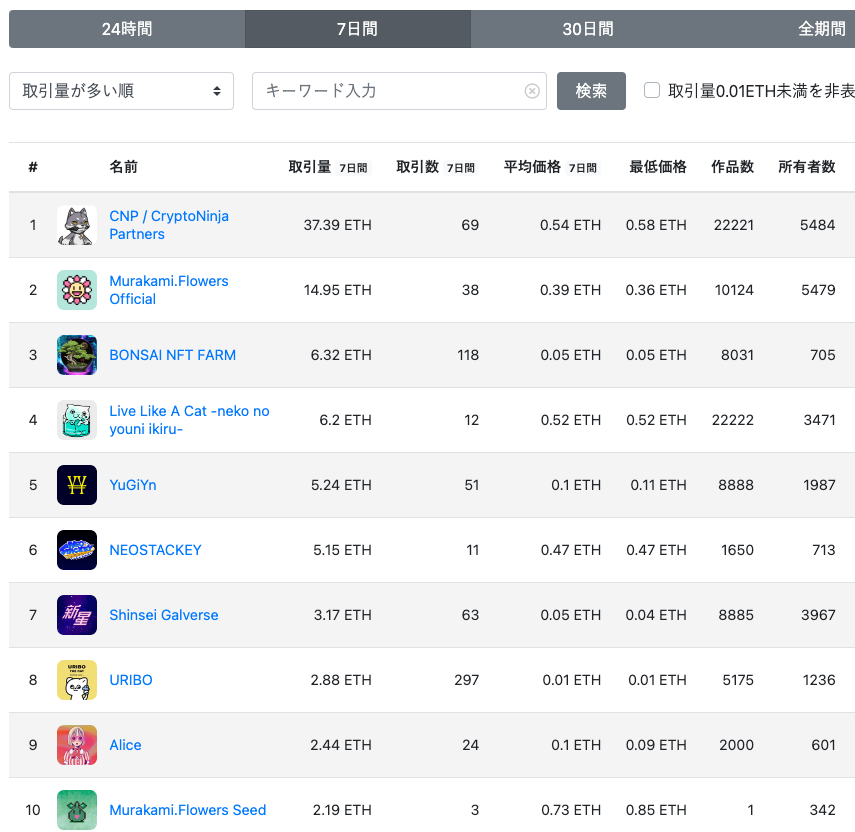Click the 37.39 ETH volume value
Viewport: 855px width, 832px height.
coord(338,225)
